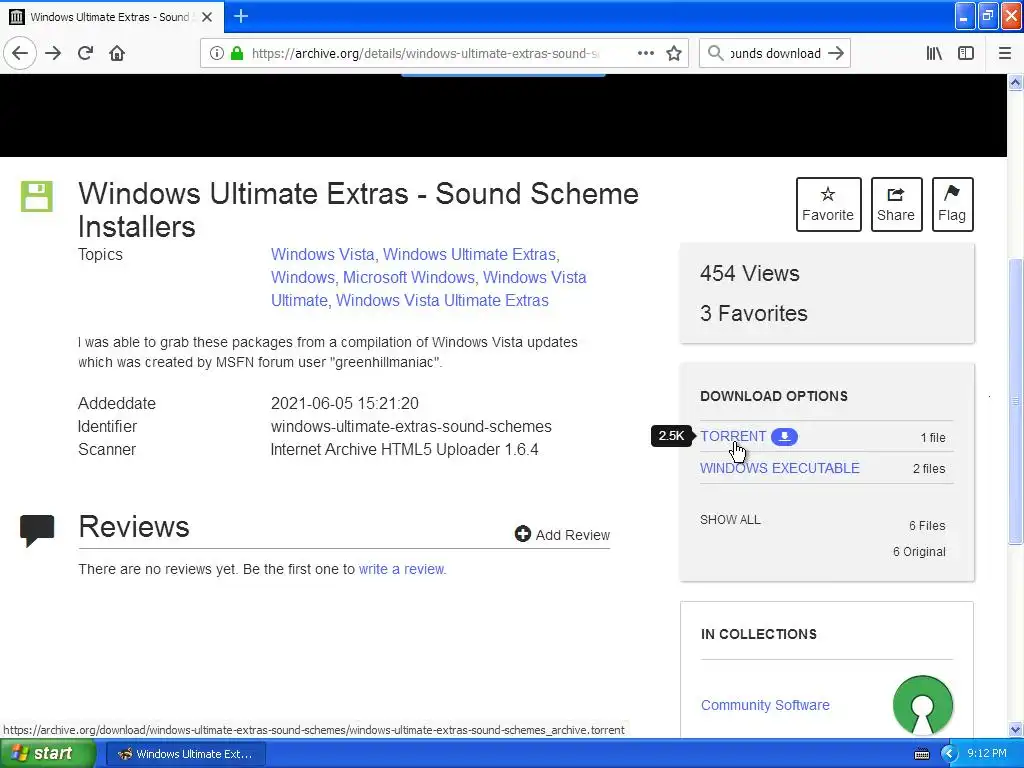This screenshot has width=1024, height=768.
Task: Click the 9:12 PM taskbar clock
Action: (x=987, y=754)
